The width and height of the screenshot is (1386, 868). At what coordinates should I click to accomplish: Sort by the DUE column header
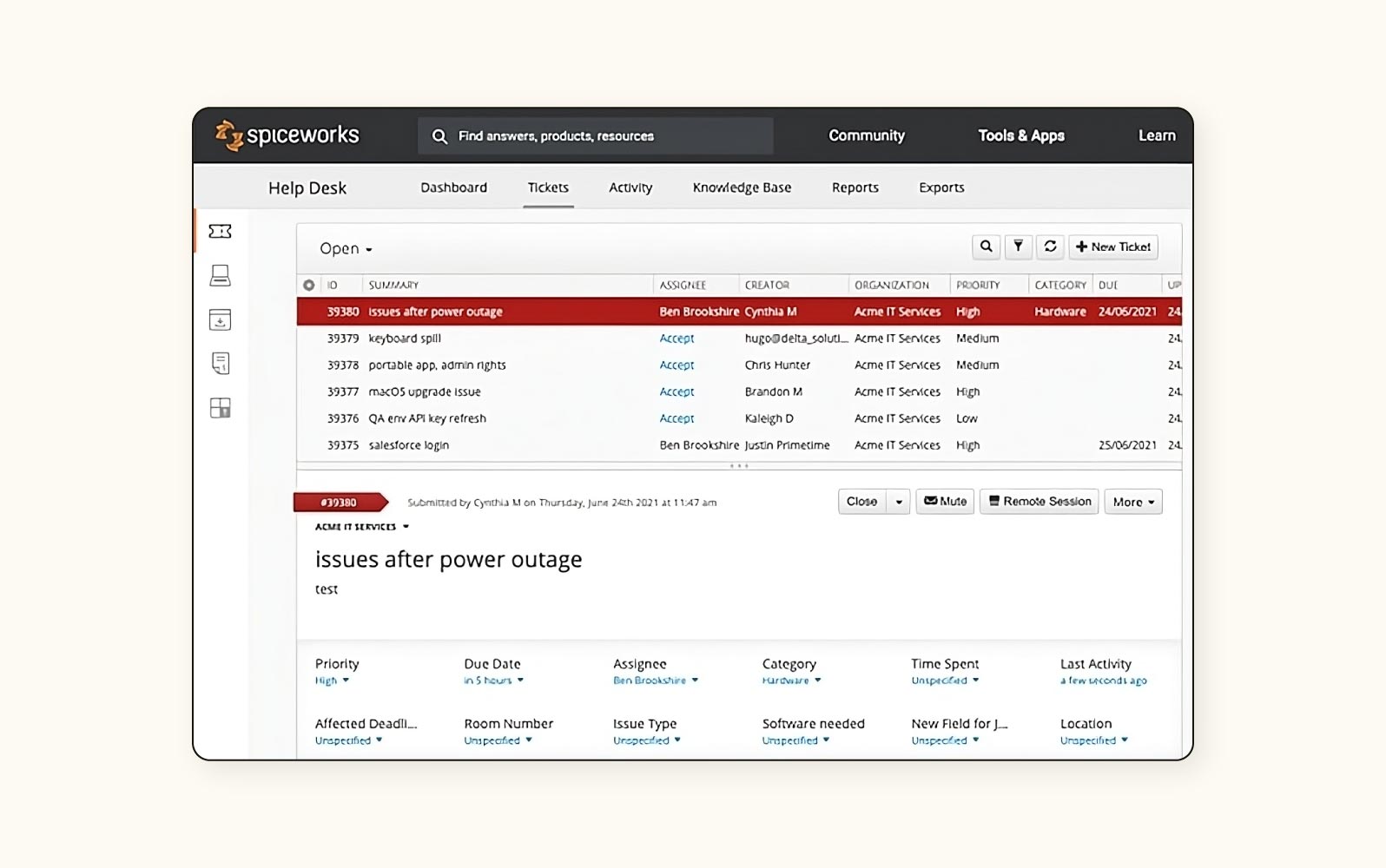1108,285
